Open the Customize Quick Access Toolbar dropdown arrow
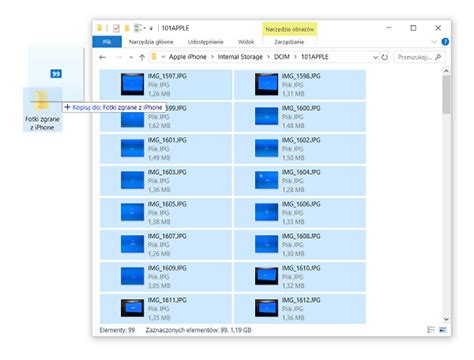Screen dimensions: 474x360 (151, 29)
